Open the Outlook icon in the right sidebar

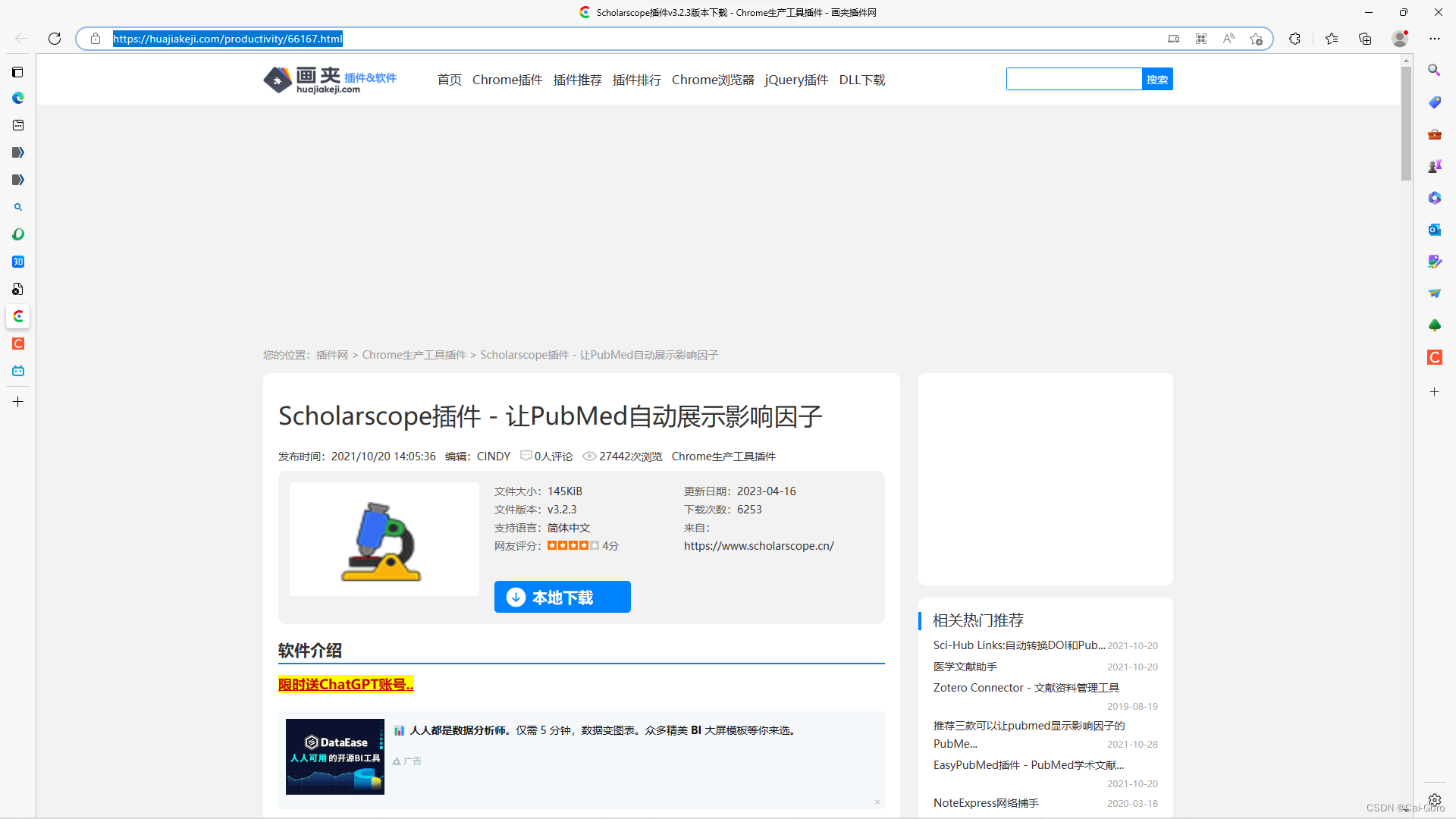1434,229
